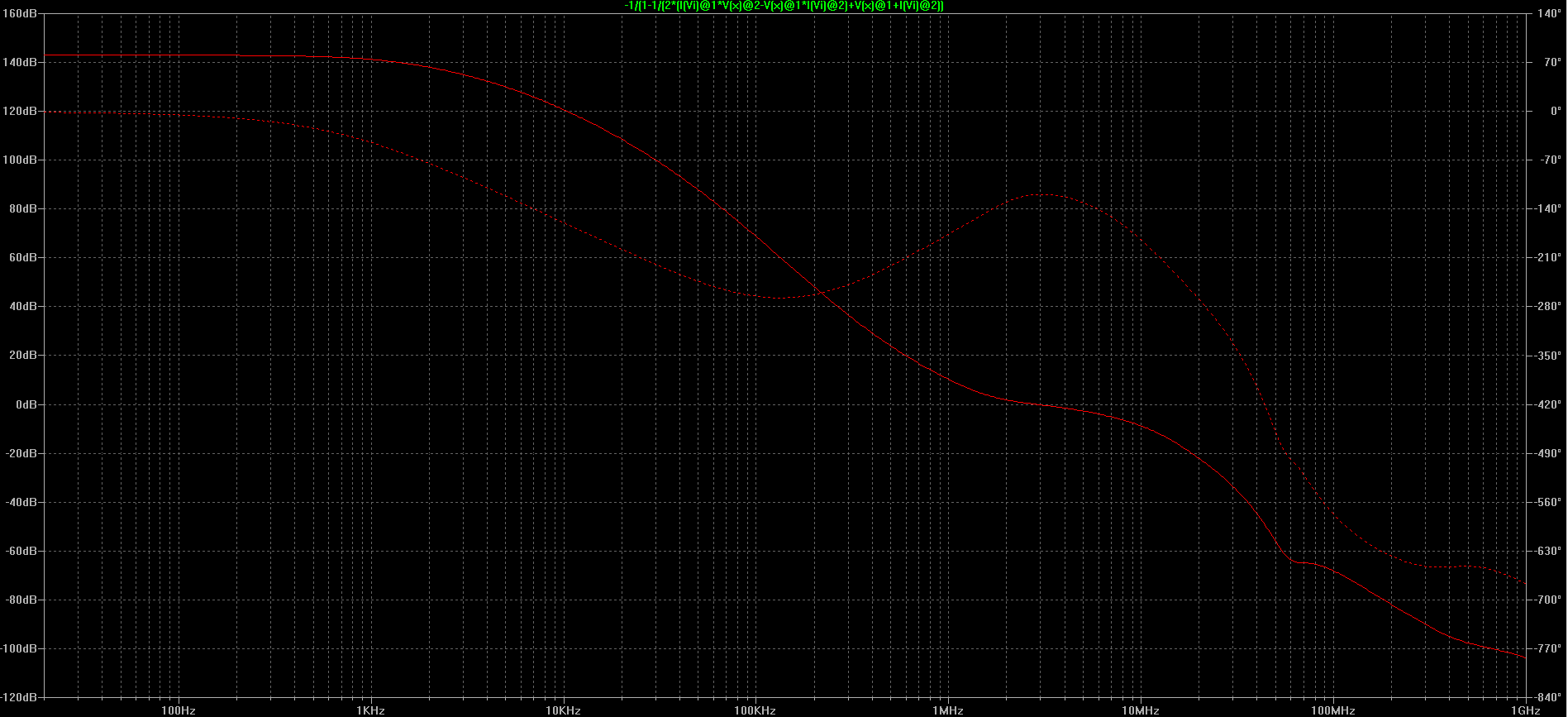Viewport: 1568px width, 717px height.
Task: Select the 0dB magnitude axis label
Action: (x=26, y=404)
